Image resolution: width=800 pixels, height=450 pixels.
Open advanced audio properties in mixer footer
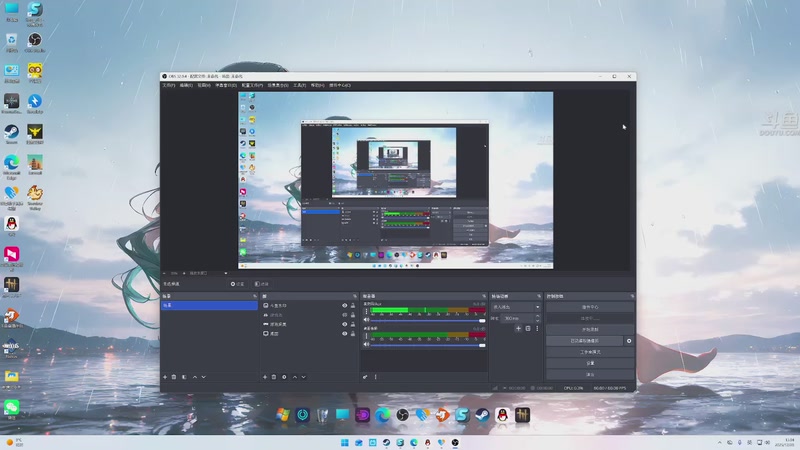(365, 377)
